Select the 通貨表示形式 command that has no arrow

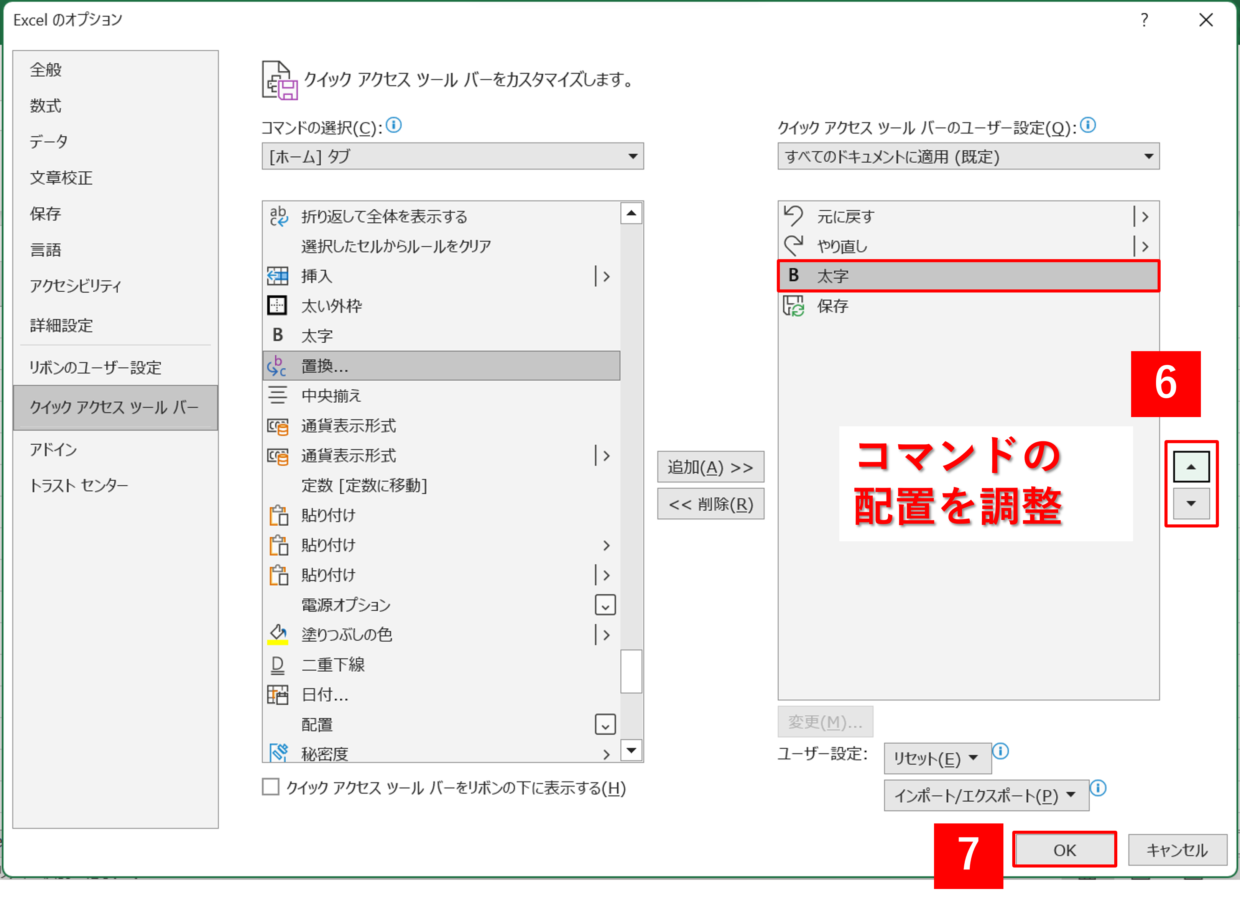pyautogui.click(x=441, y=426)
